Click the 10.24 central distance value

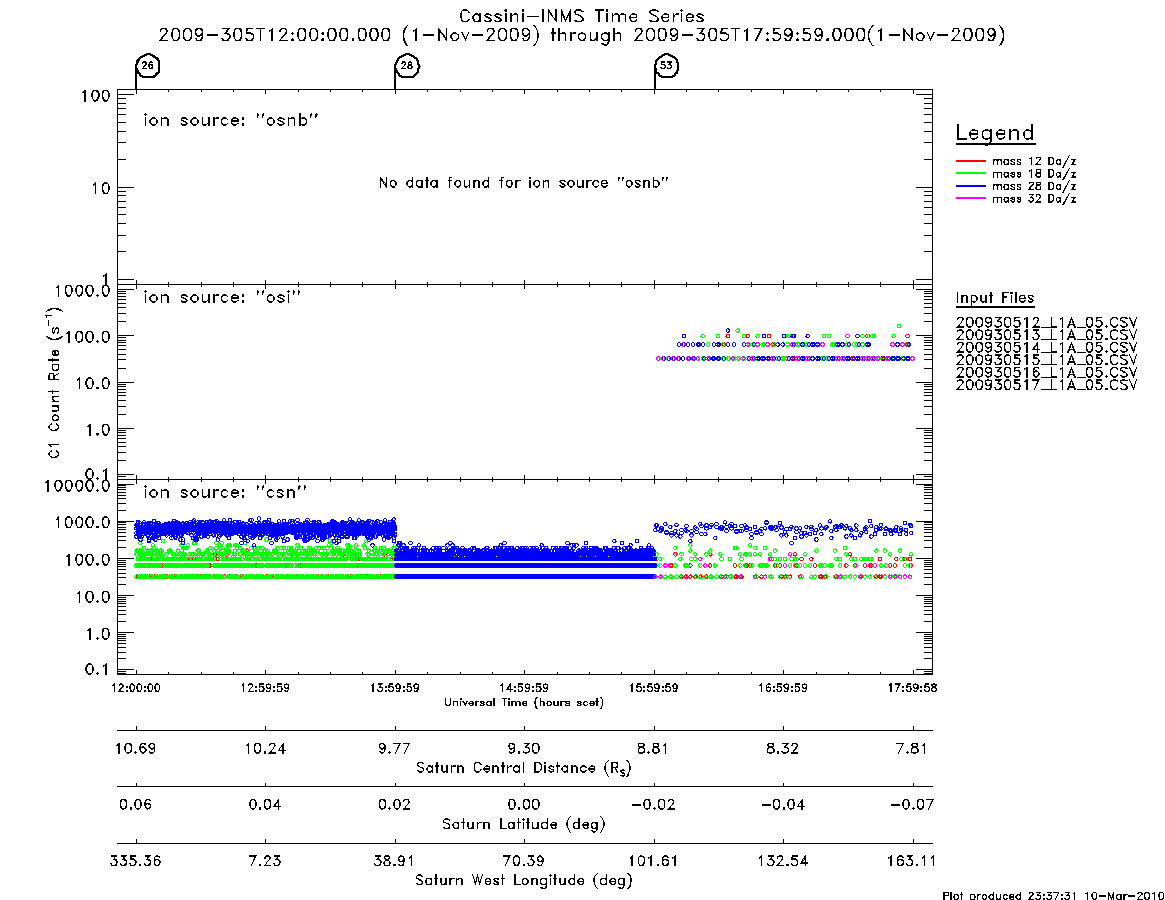[265, 748]
